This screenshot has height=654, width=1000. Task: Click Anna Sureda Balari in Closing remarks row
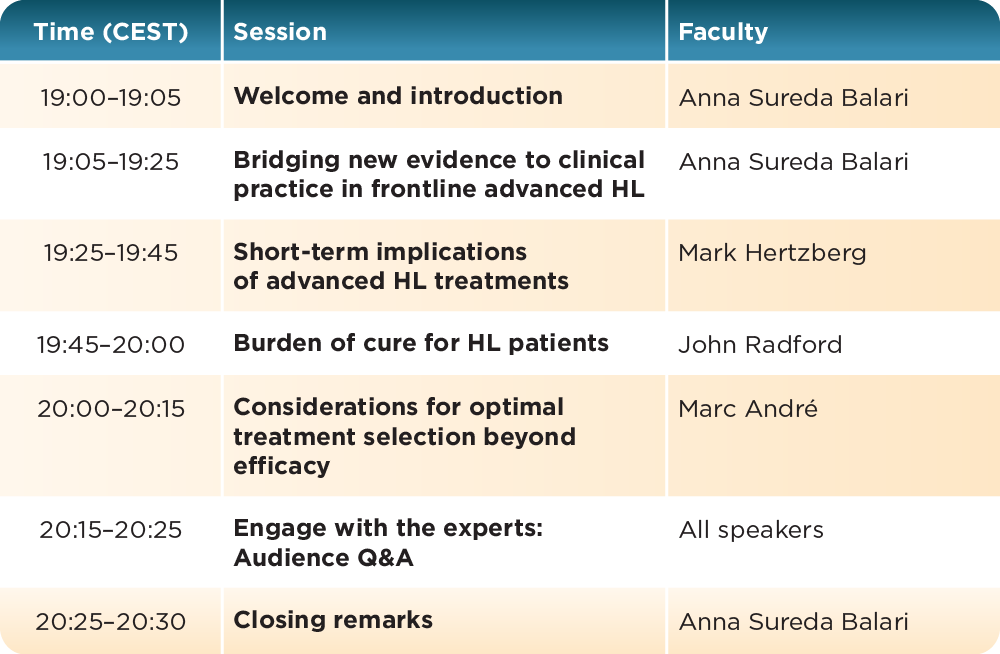click(793, 622)
